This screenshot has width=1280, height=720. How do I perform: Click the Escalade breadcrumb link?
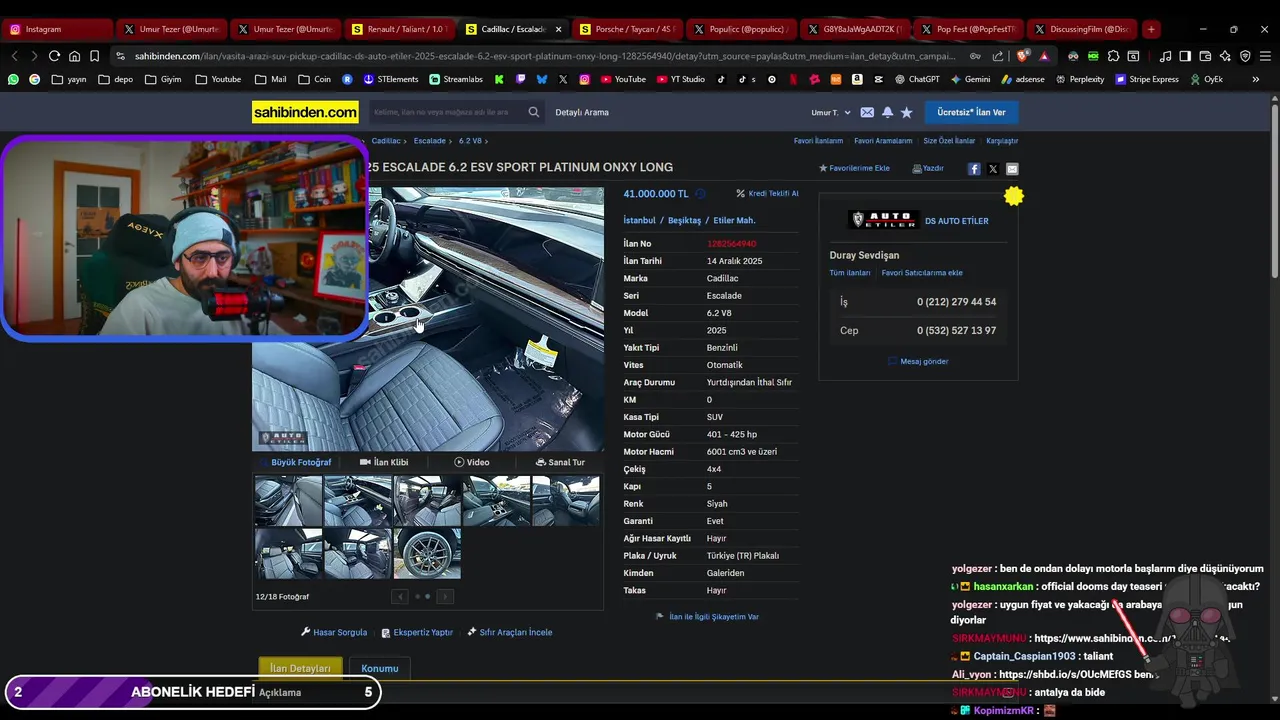point(430,141)
